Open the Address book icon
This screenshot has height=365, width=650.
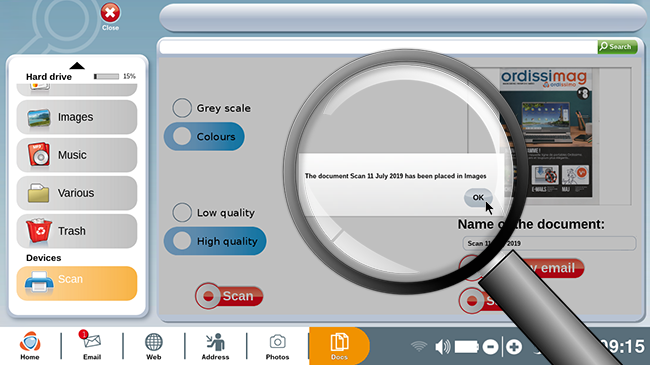pos(215,346)
